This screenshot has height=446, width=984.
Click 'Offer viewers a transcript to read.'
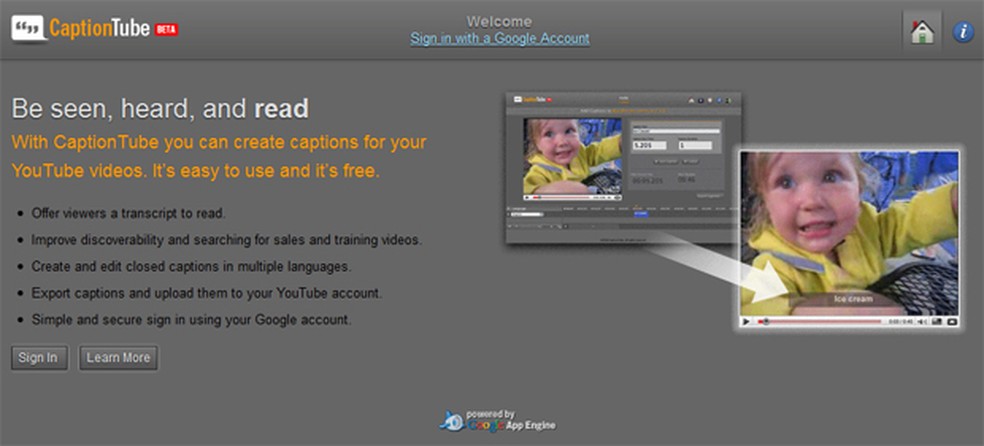128,213
